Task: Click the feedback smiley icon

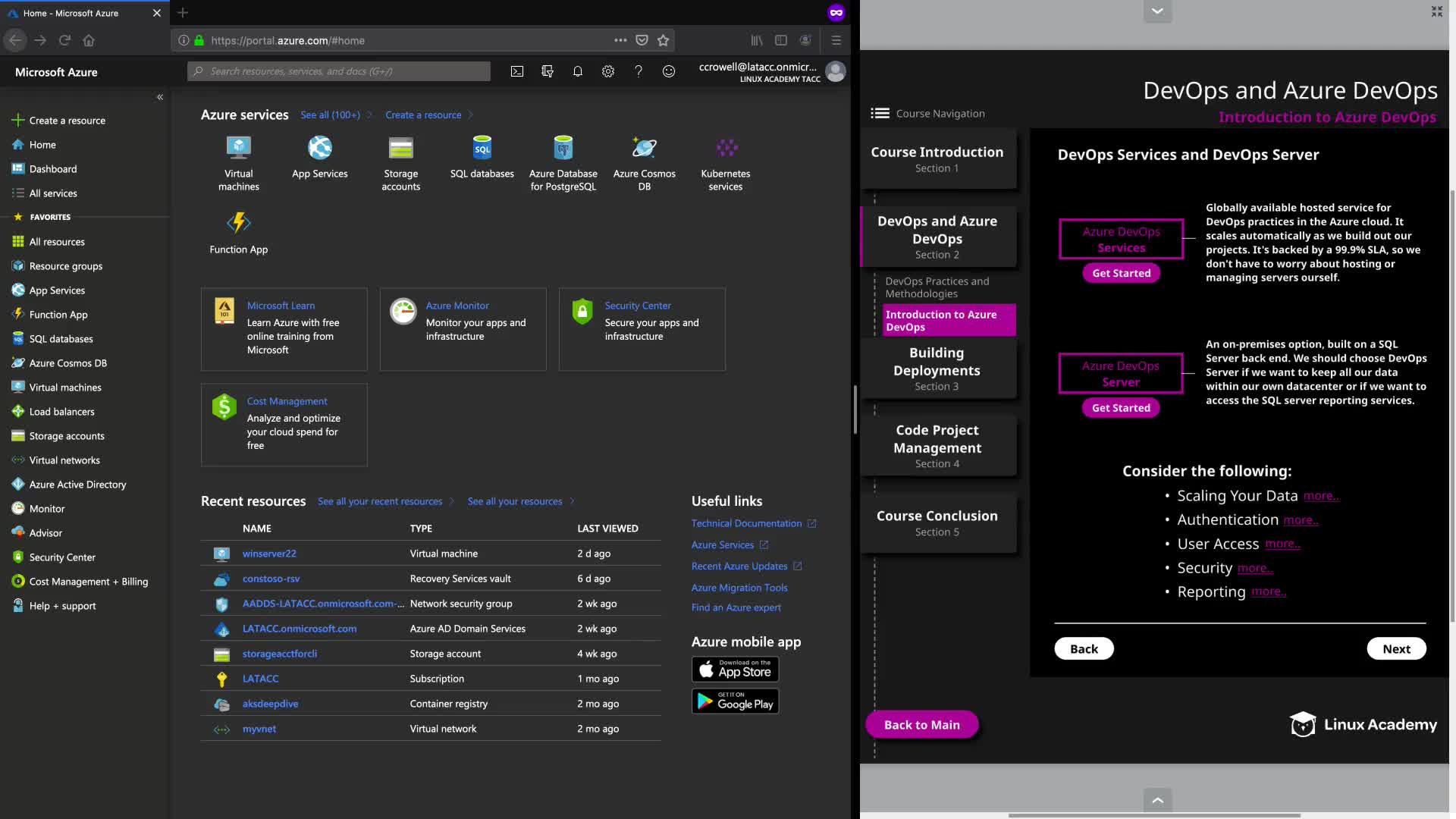Action: [x=669, y=71]
